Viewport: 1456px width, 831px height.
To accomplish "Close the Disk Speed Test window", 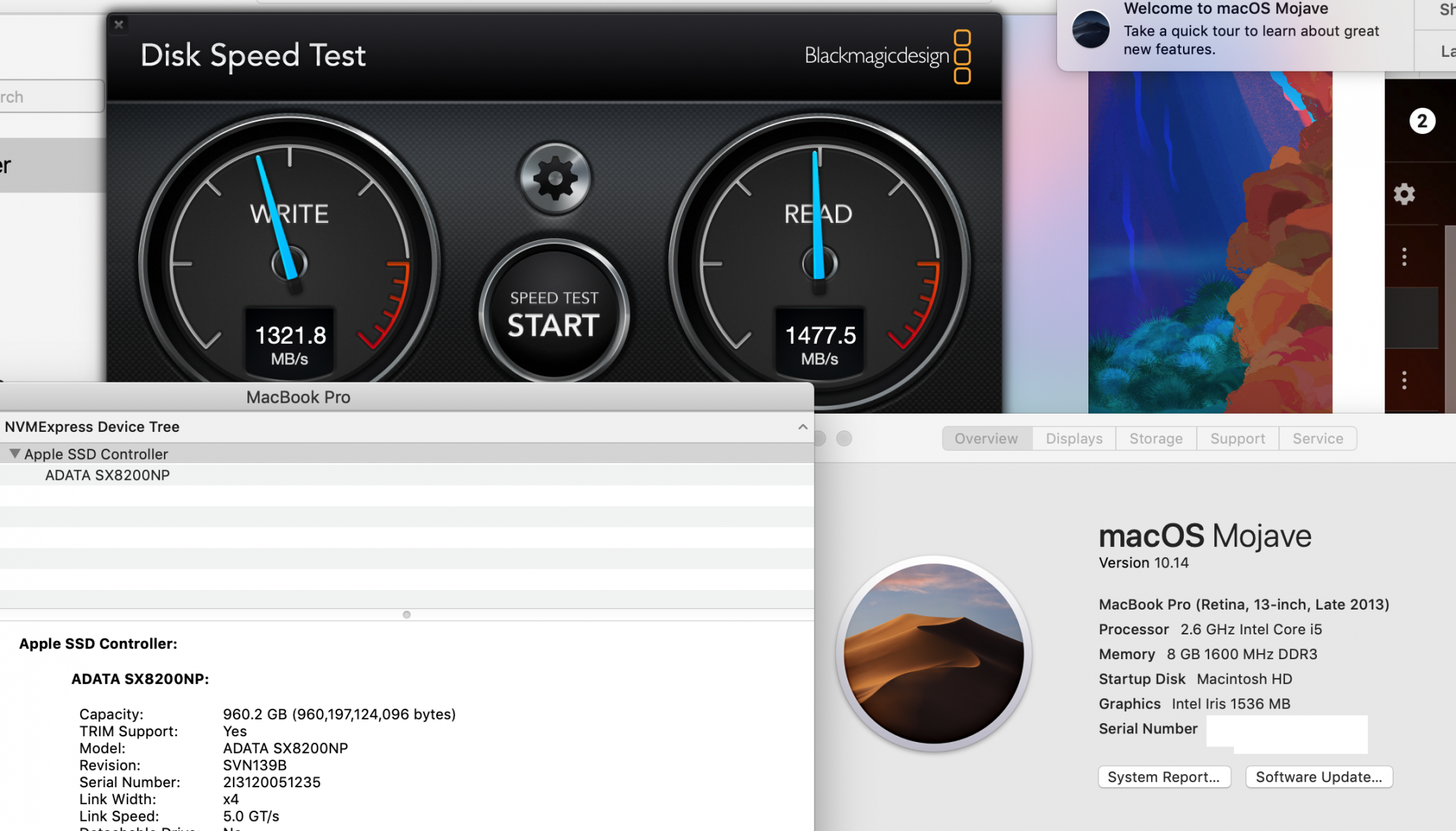I will tap(119, 24).
